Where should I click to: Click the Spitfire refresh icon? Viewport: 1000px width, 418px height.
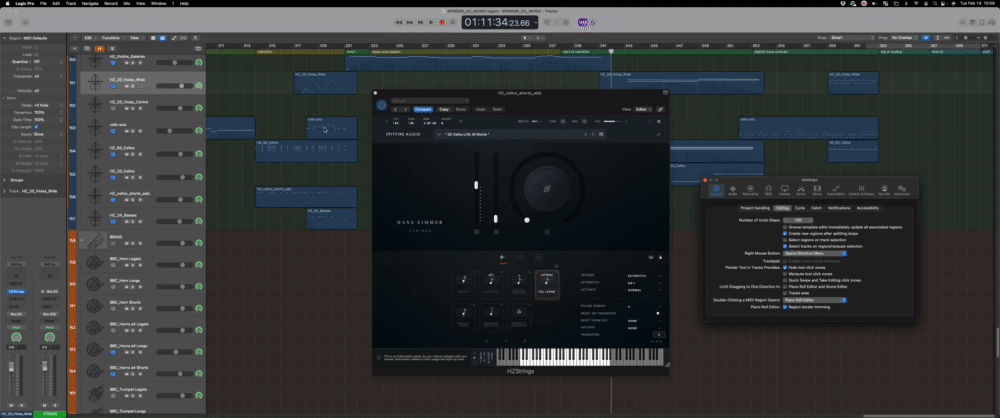point(461,121)
